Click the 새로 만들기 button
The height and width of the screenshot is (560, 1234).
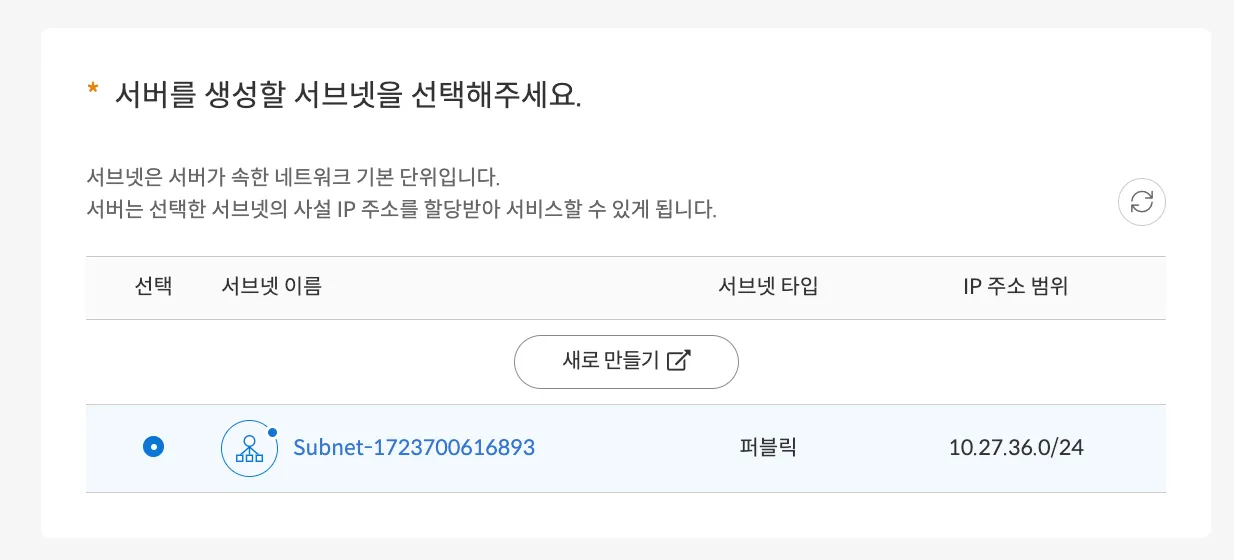tap(626, 361)
